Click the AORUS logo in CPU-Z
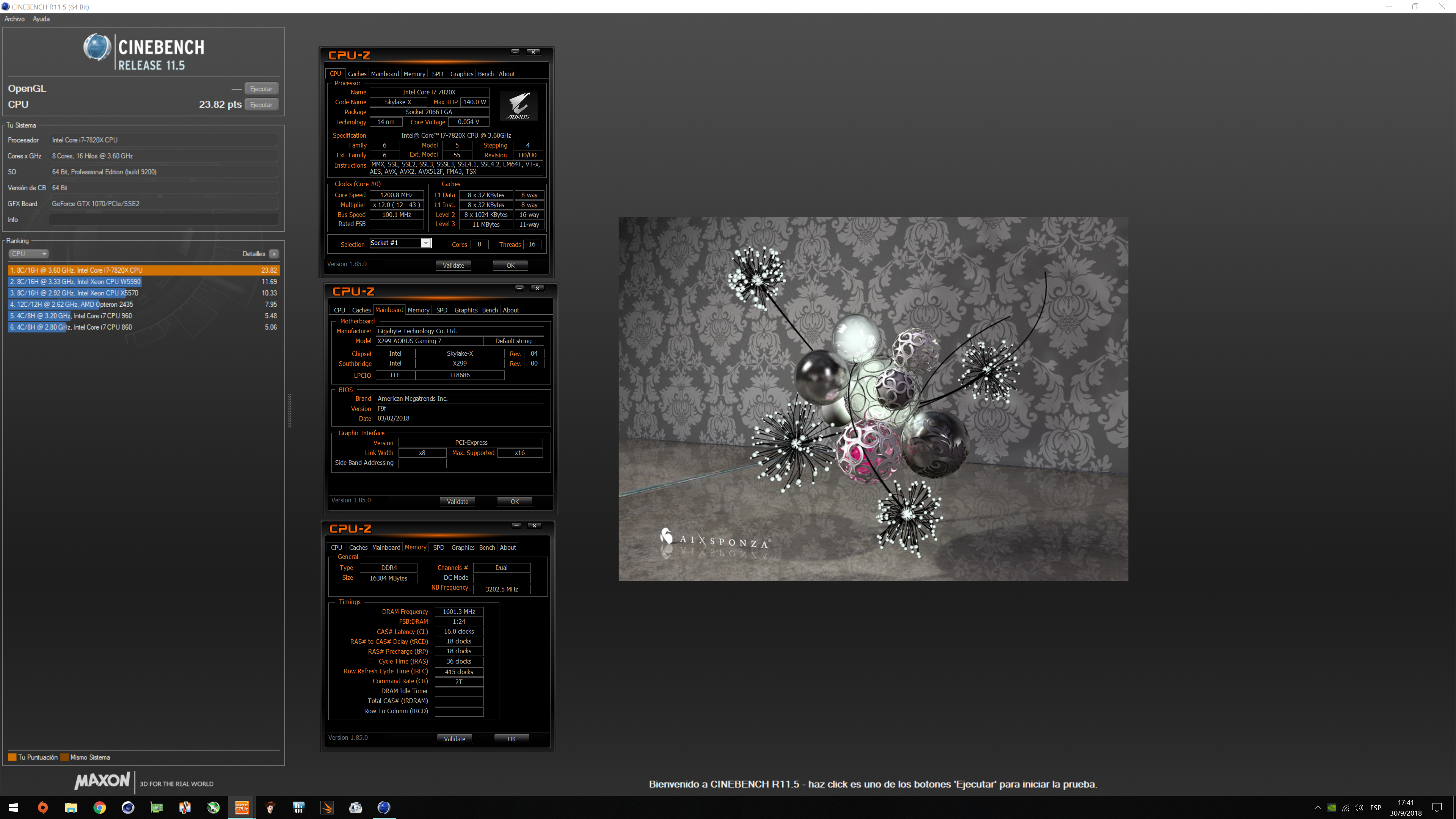Viewport: 1456px width, 819px height. click(518, 106)
